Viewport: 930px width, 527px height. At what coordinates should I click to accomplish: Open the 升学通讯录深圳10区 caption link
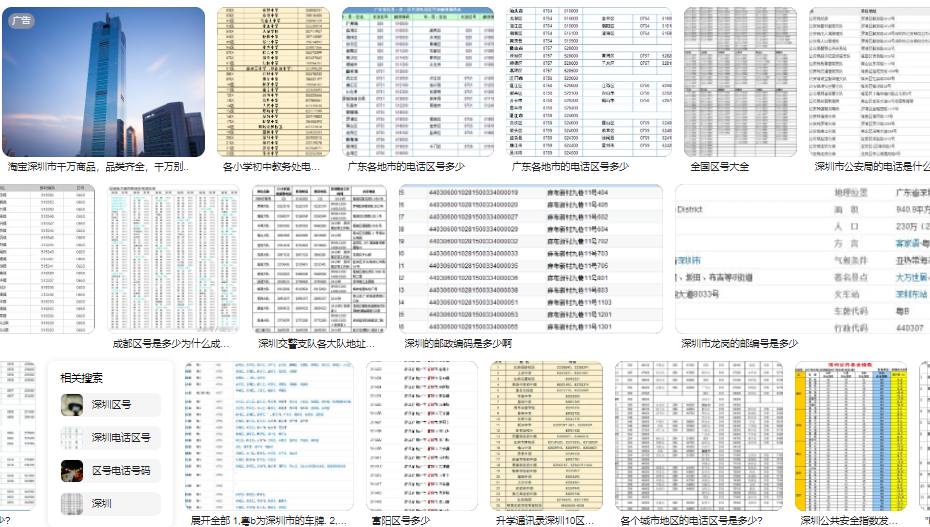pos(544,520)
